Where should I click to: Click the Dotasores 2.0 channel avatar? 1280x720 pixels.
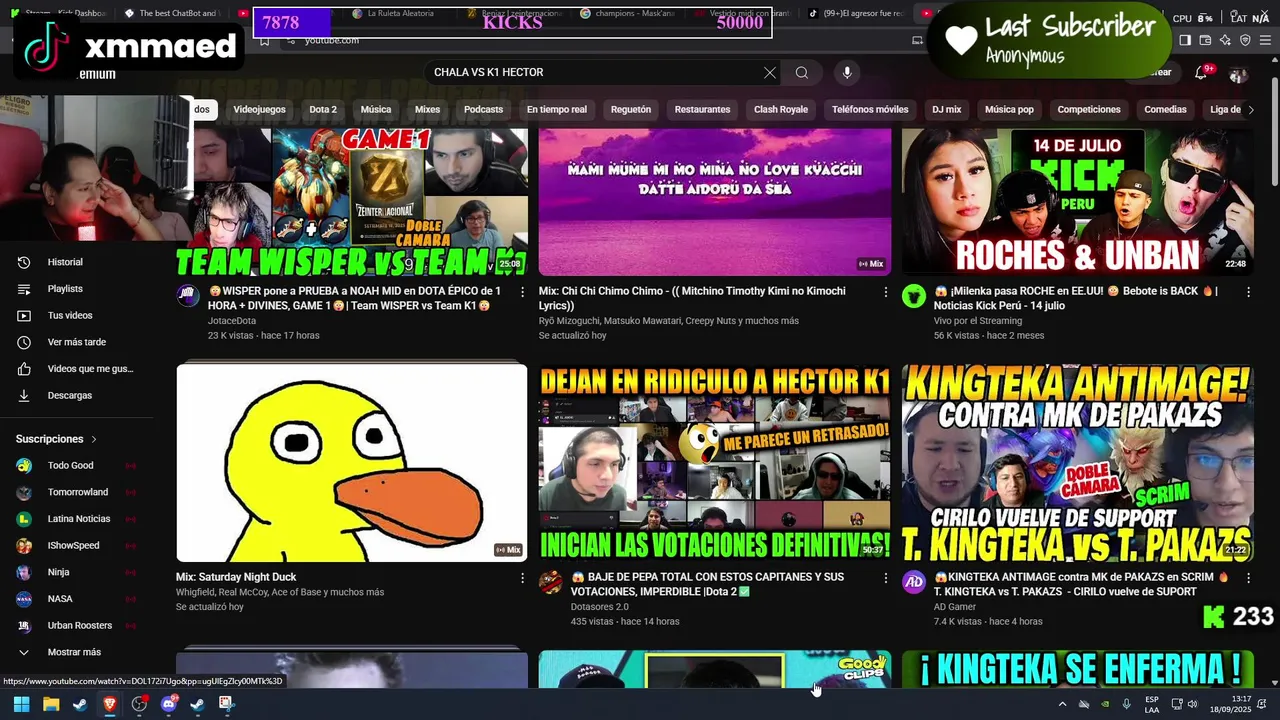click(x=551, y=582)
